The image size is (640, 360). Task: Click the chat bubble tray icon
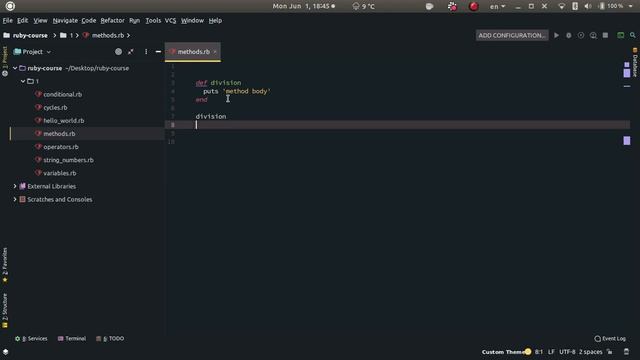click(429, 6)
